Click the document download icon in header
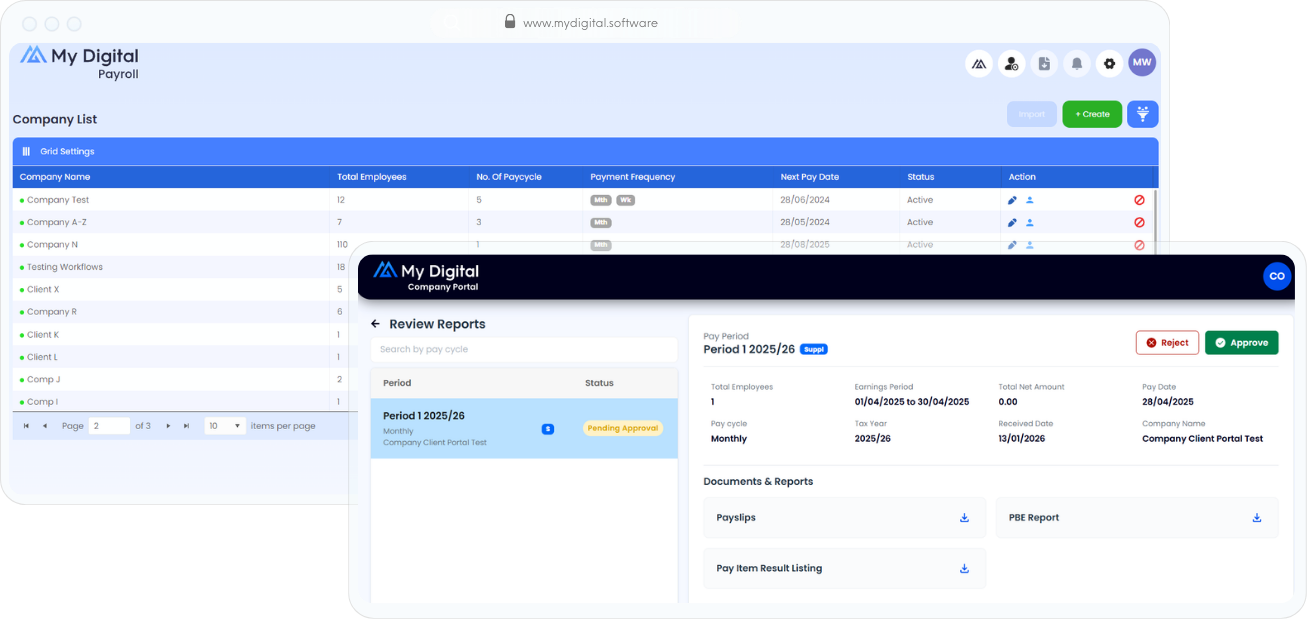 [1044, 64]
